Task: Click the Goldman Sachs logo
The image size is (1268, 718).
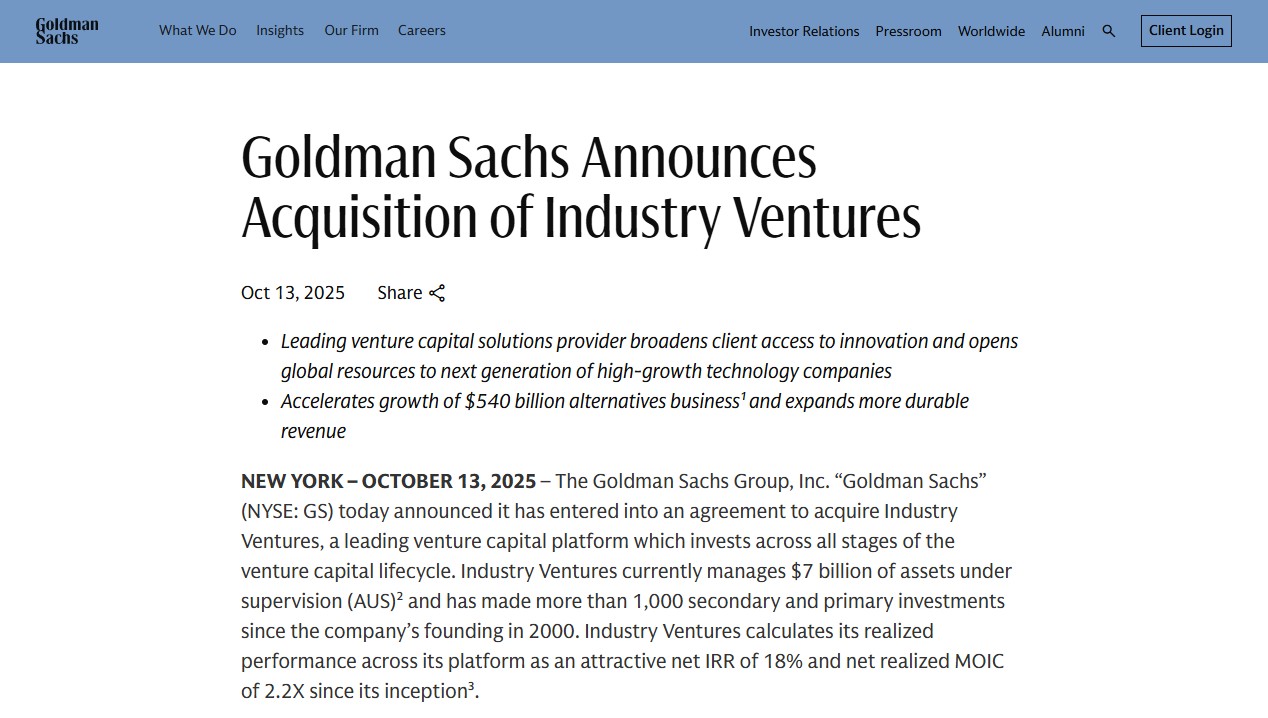Action: 67,31
